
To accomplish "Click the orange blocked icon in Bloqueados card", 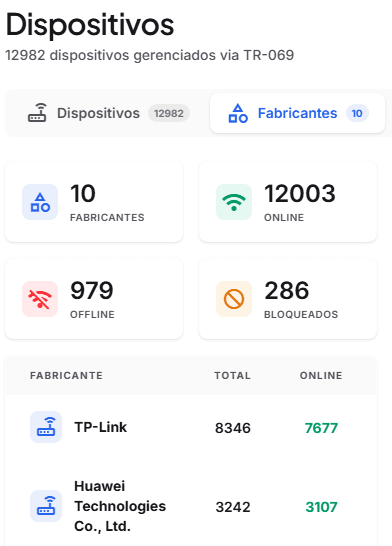I will (234, 299).
